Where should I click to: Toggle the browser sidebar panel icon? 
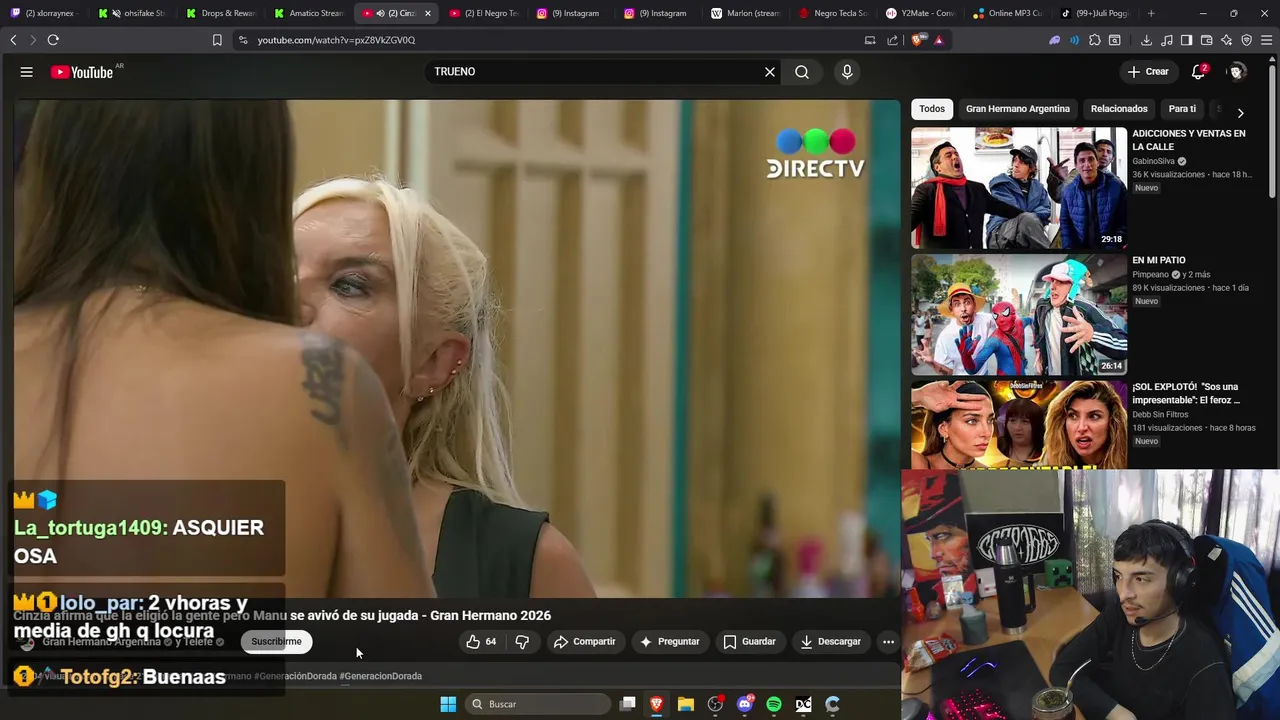pos(1186,40)
